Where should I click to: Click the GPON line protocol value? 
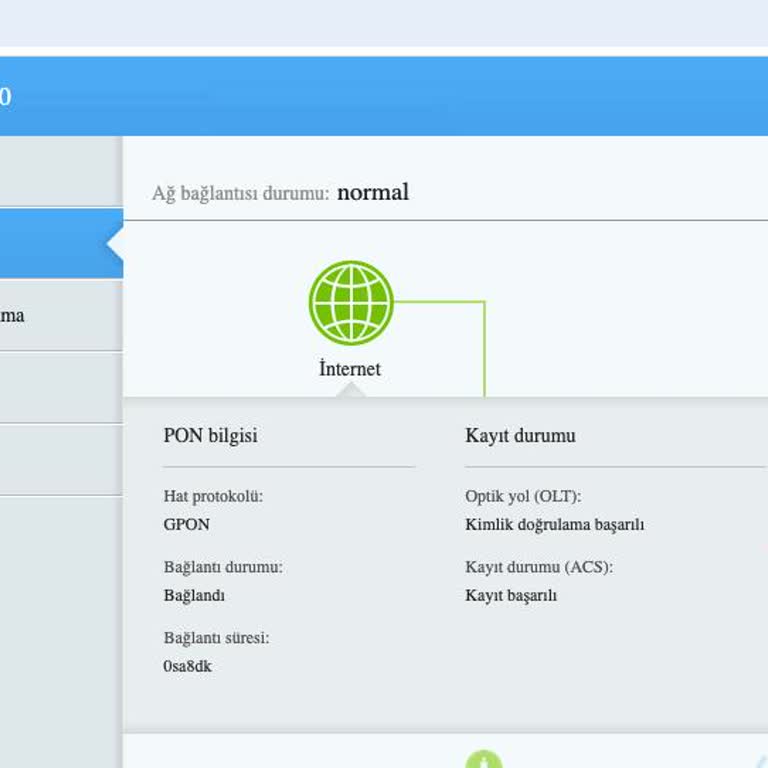click(x=187, y=524)
